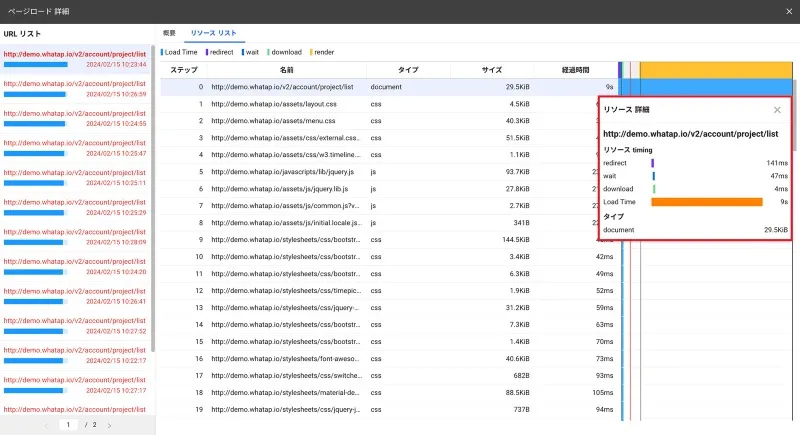Viewport: 800px width, 435px height.
Task: Select the assets/layout.css resource row
Action: [379, 104]
